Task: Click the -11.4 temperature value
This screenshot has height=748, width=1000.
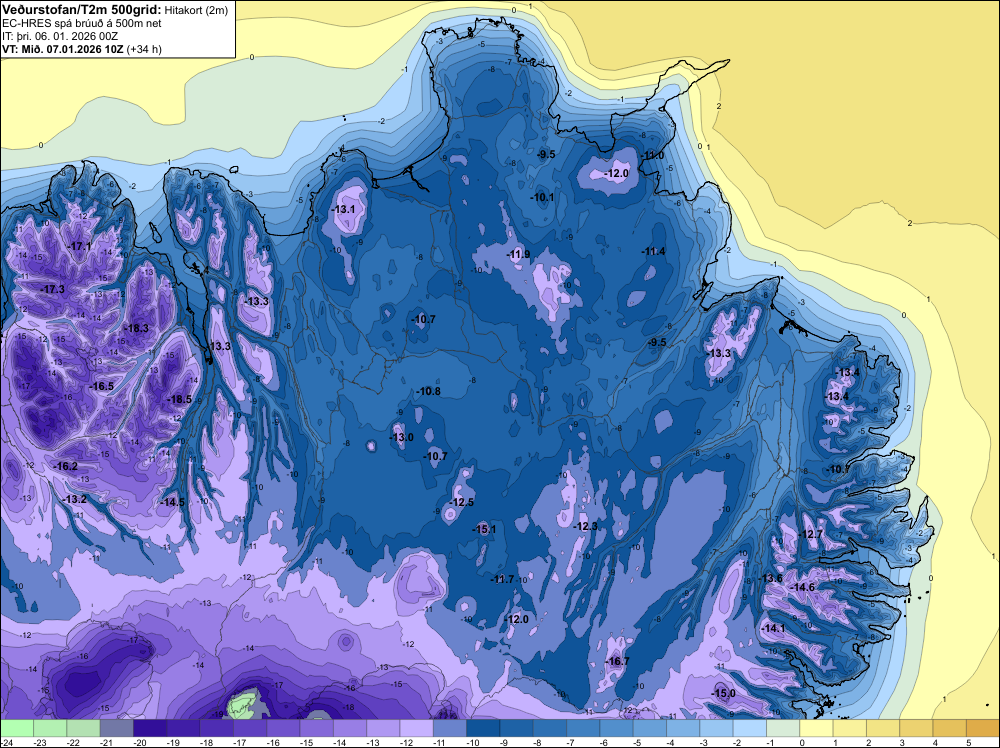Action: click(x=654, y=251)
